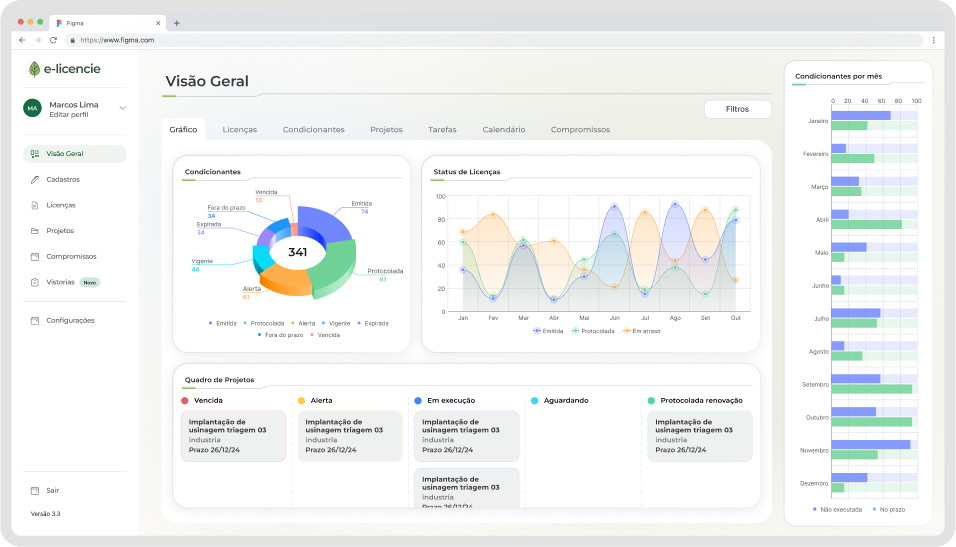Switch to the Calendário tab
Screen dimensions: 956x547
(x=503, y=130)
